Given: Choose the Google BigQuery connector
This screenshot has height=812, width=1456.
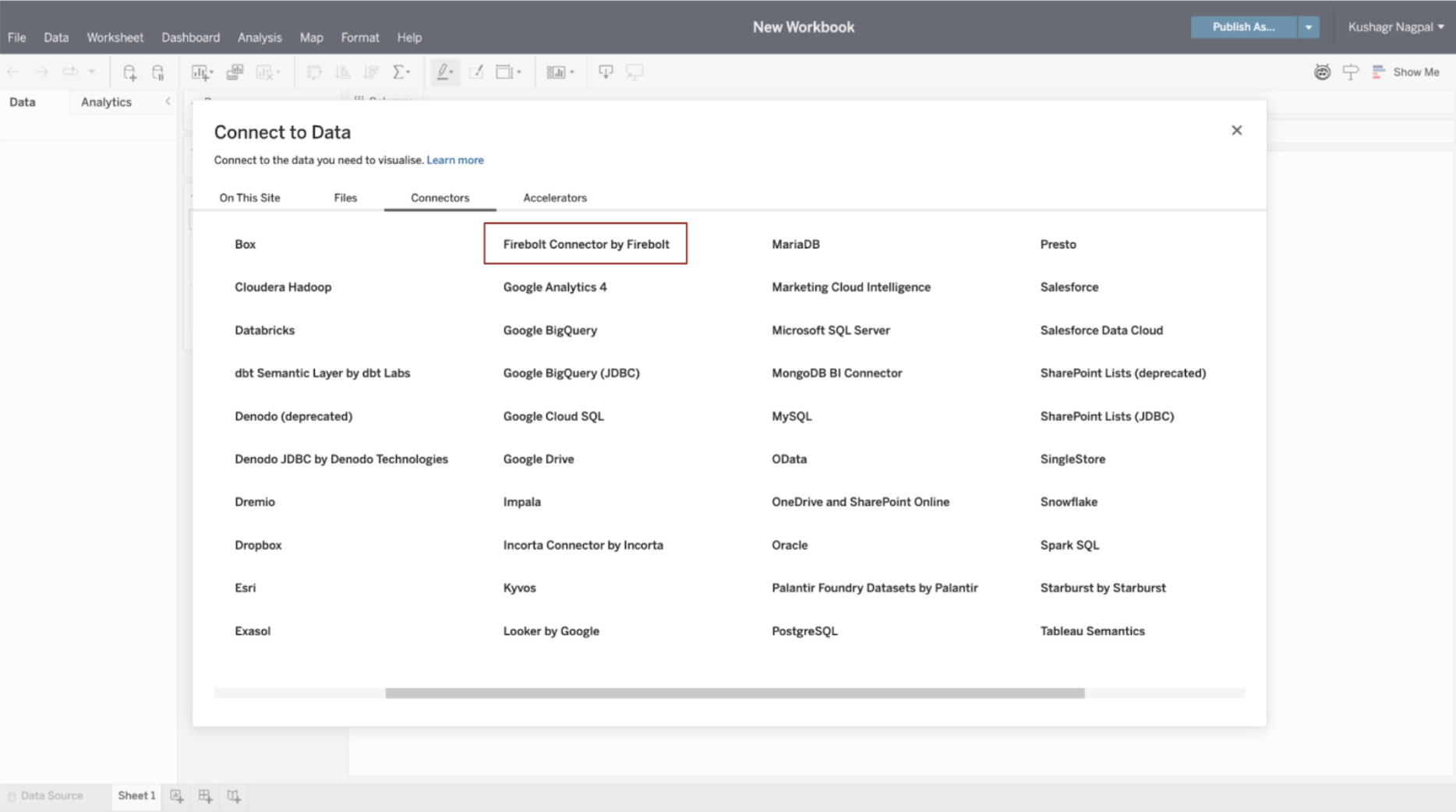Looking at the screenshot, I should click(550, 330).
